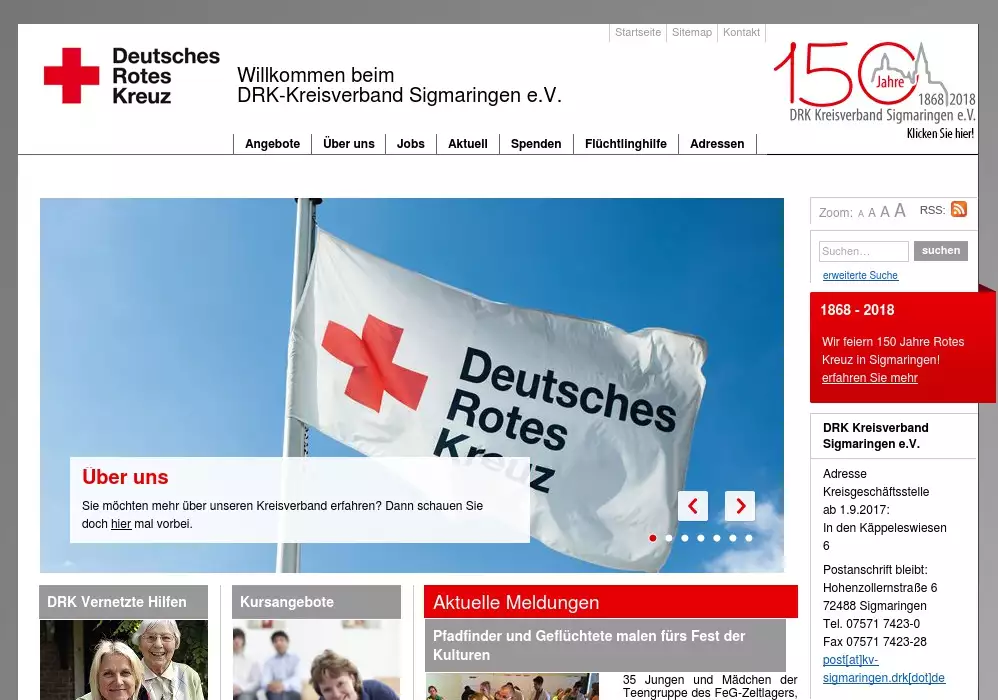Click the Deutsches Rotes Kreuz logo
The image size is (998, 700).
[x=132, y=76]
